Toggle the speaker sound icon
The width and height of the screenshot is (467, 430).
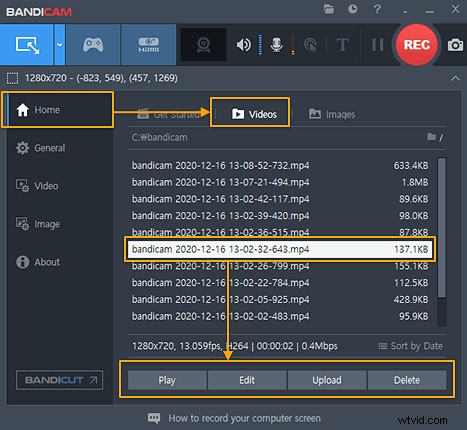tap(244, 45)
